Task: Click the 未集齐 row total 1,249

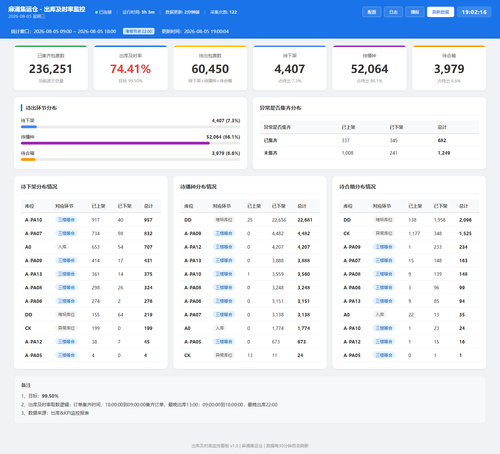Action: tap(444, 153)
